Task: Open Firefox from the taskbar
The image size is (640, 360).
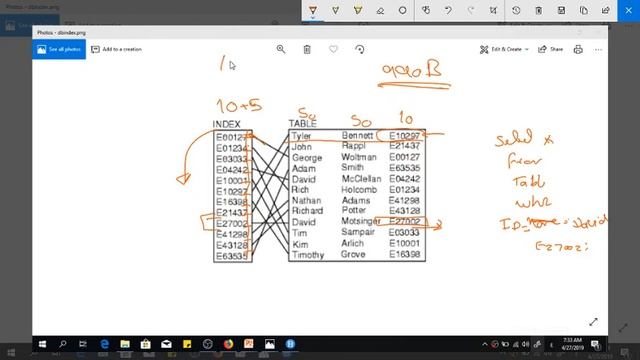Action: pos(228,344)
